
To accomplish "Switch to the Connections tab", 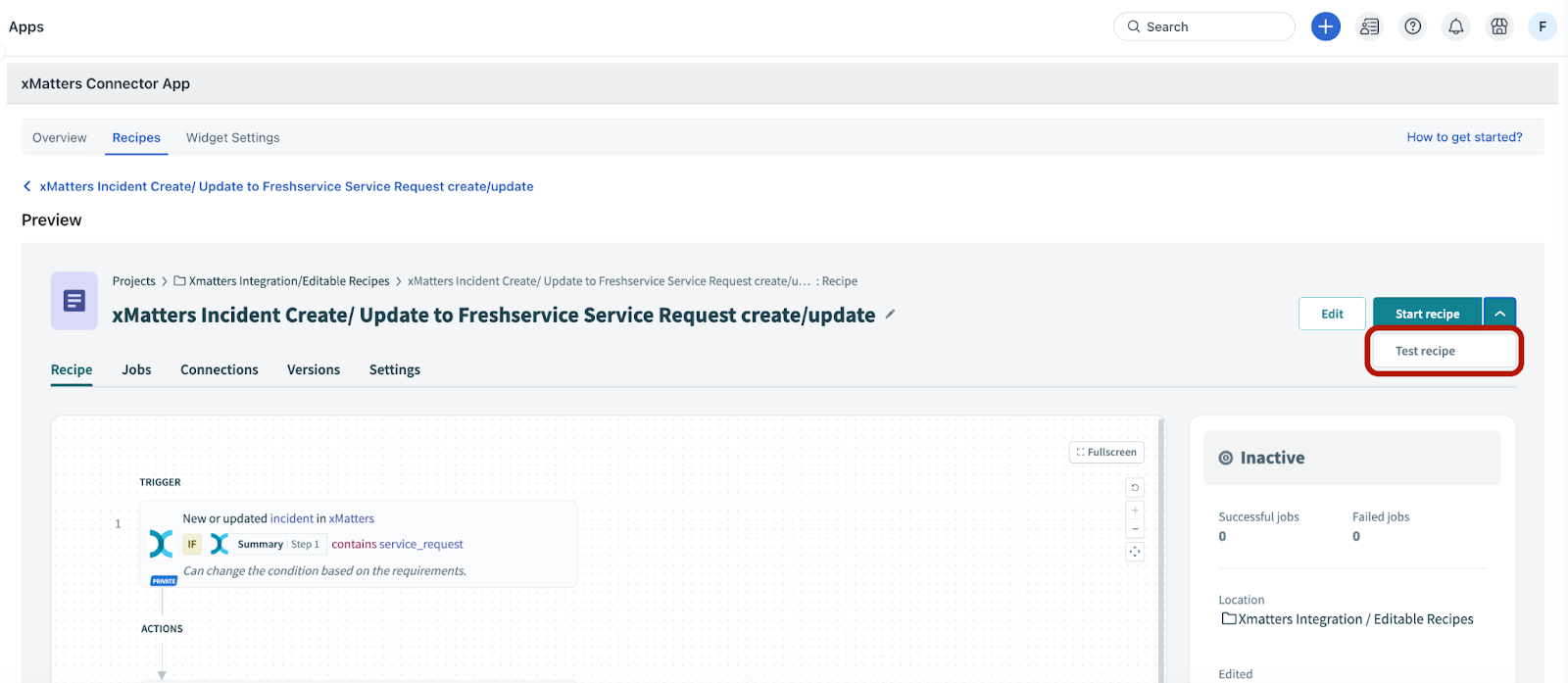I will click(x=220, y=369).
